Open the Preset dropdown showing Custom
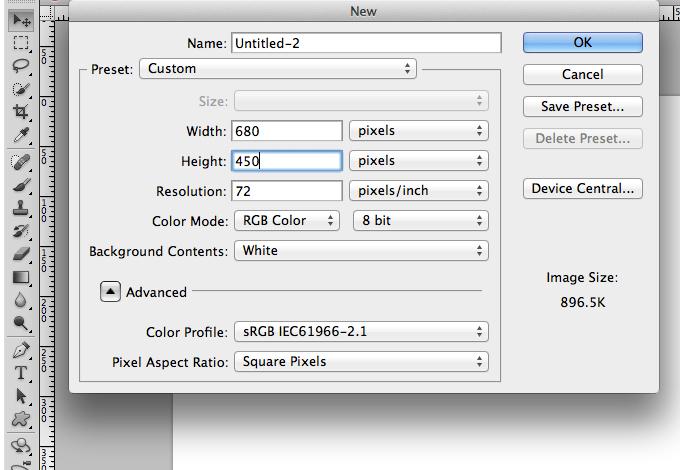 (278, 69)
